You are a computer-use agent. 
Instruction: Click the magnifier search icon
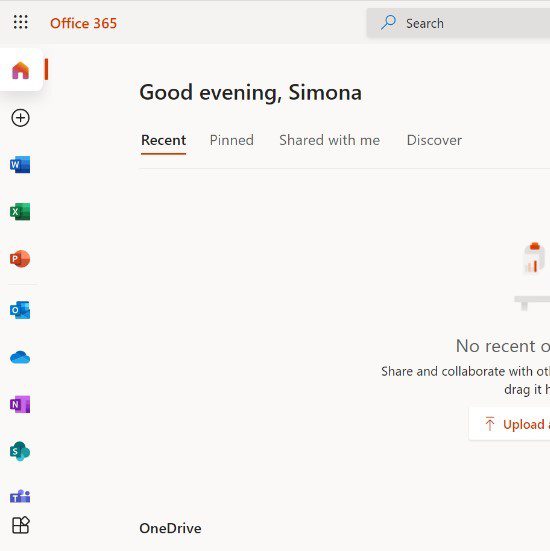(388, 22)
